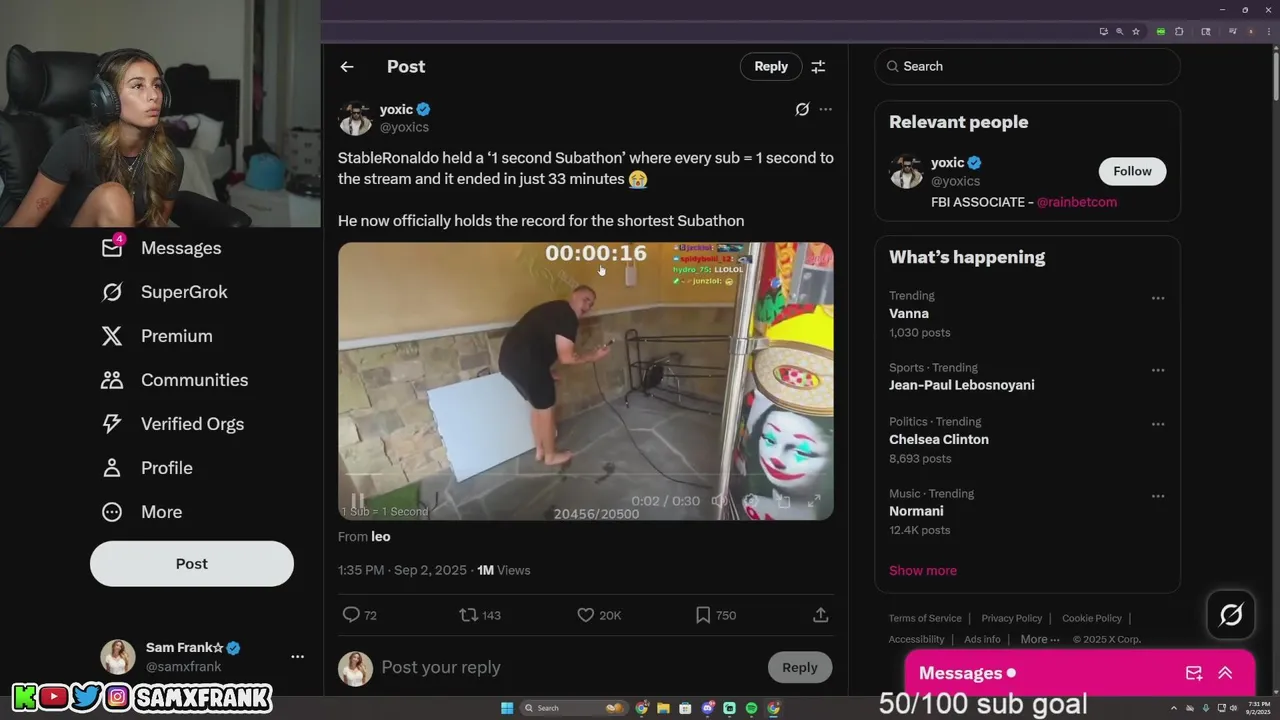1280x720 pixels.
Task: Bookmark the post with 750 bookmarks
Action: [x=716, y=615]
